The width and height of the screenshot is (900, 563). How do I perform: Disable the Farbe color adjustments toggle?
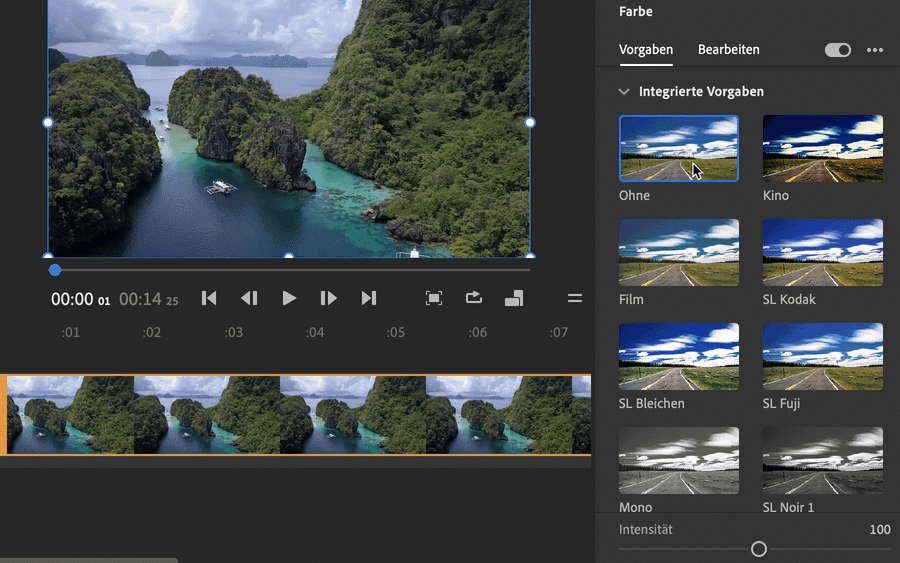(x=838, y=50)
